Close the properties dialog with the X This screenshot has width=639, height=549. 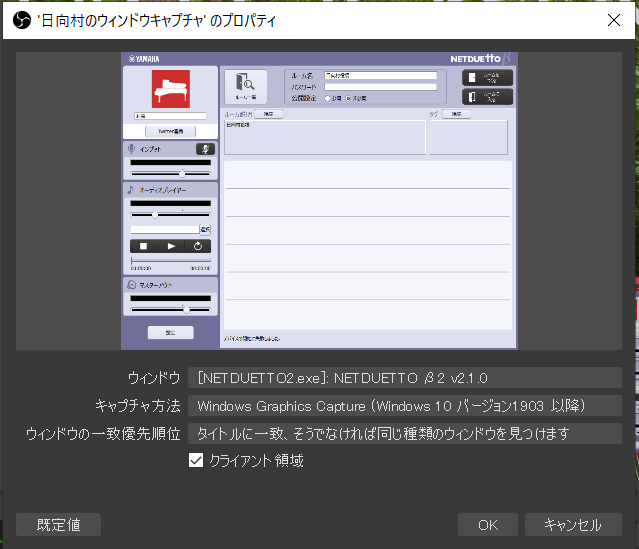click(614, 20)
